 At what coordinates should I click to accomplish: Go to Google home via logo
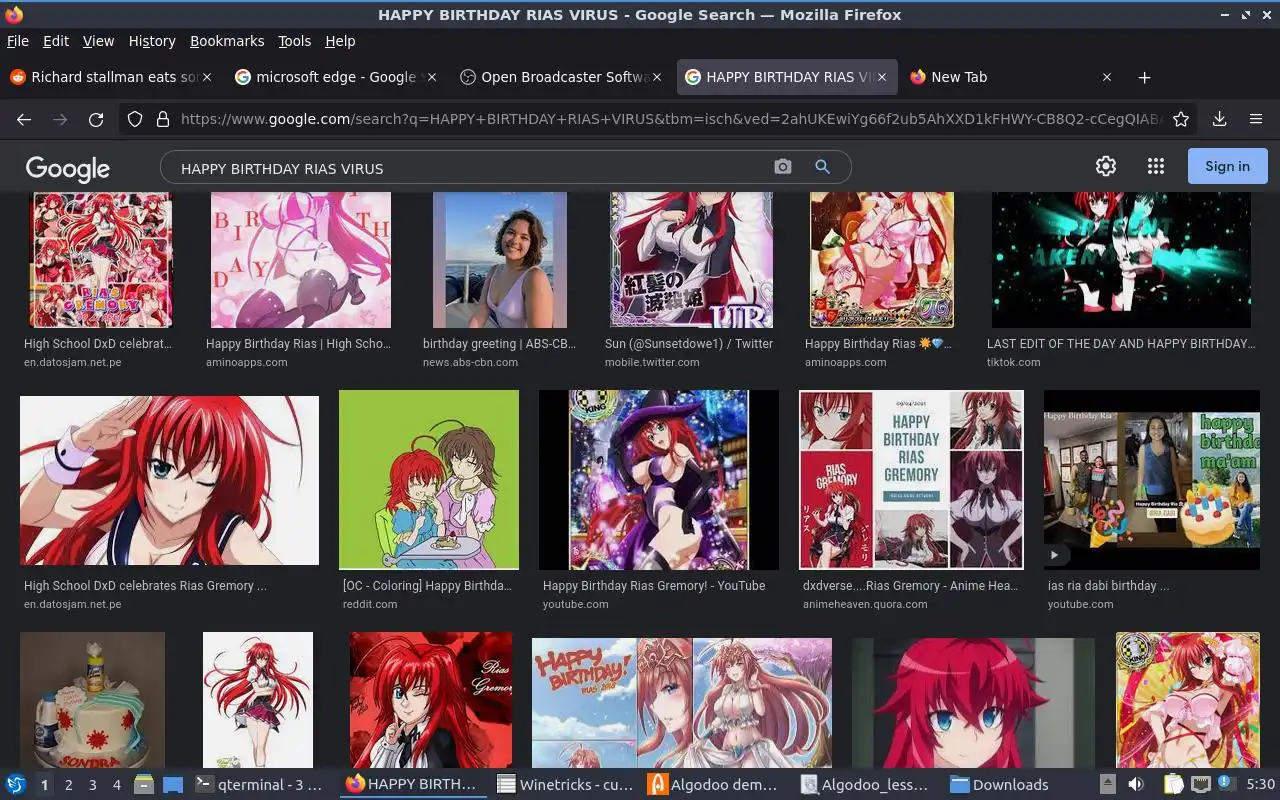pos(68,168)
